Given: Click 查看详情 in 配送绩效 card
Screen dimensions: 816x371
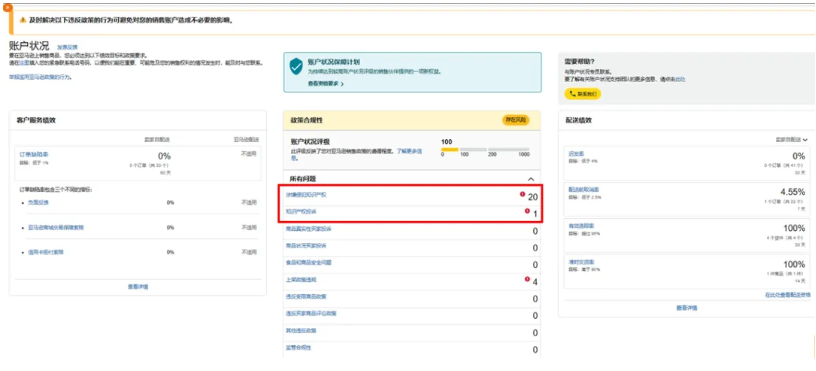Looking at the screenshot, I should (687, 308).
